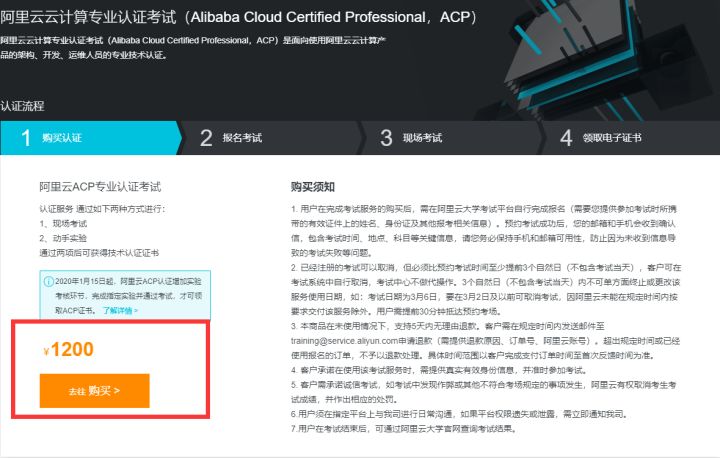
Task: Click the 认证服务 通过如下两种方式进行 line
Action: tap(102, 209)
